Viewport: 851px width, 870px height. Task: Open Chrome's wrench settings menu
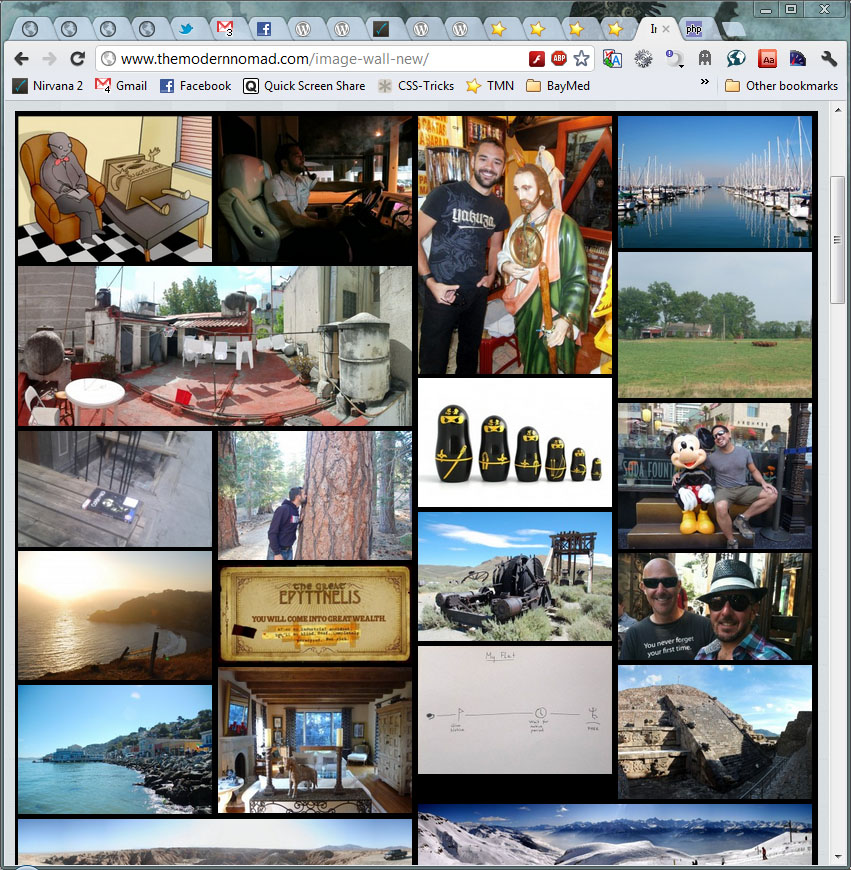(828, 59)
